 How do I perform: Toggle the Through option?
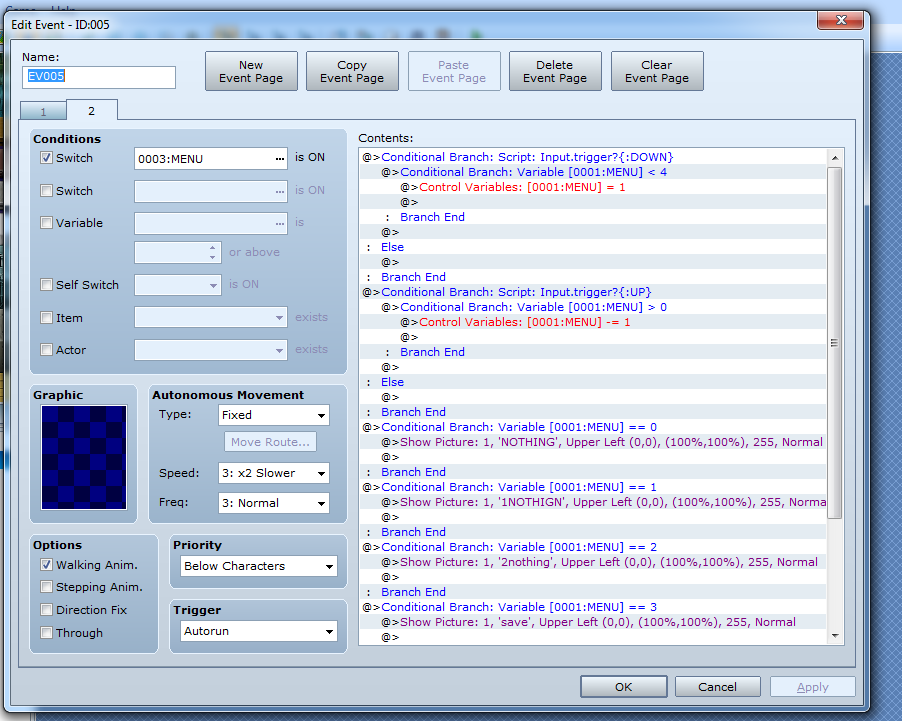click(47, 633)
